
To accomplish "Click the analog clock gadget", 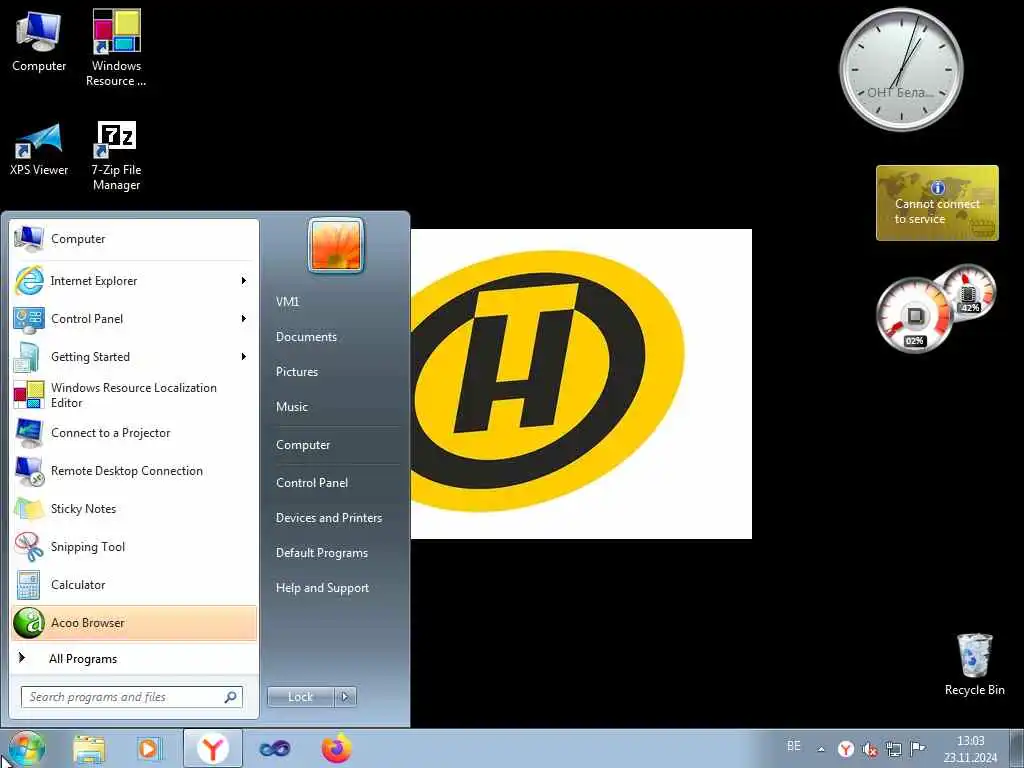I will point(901,69).
